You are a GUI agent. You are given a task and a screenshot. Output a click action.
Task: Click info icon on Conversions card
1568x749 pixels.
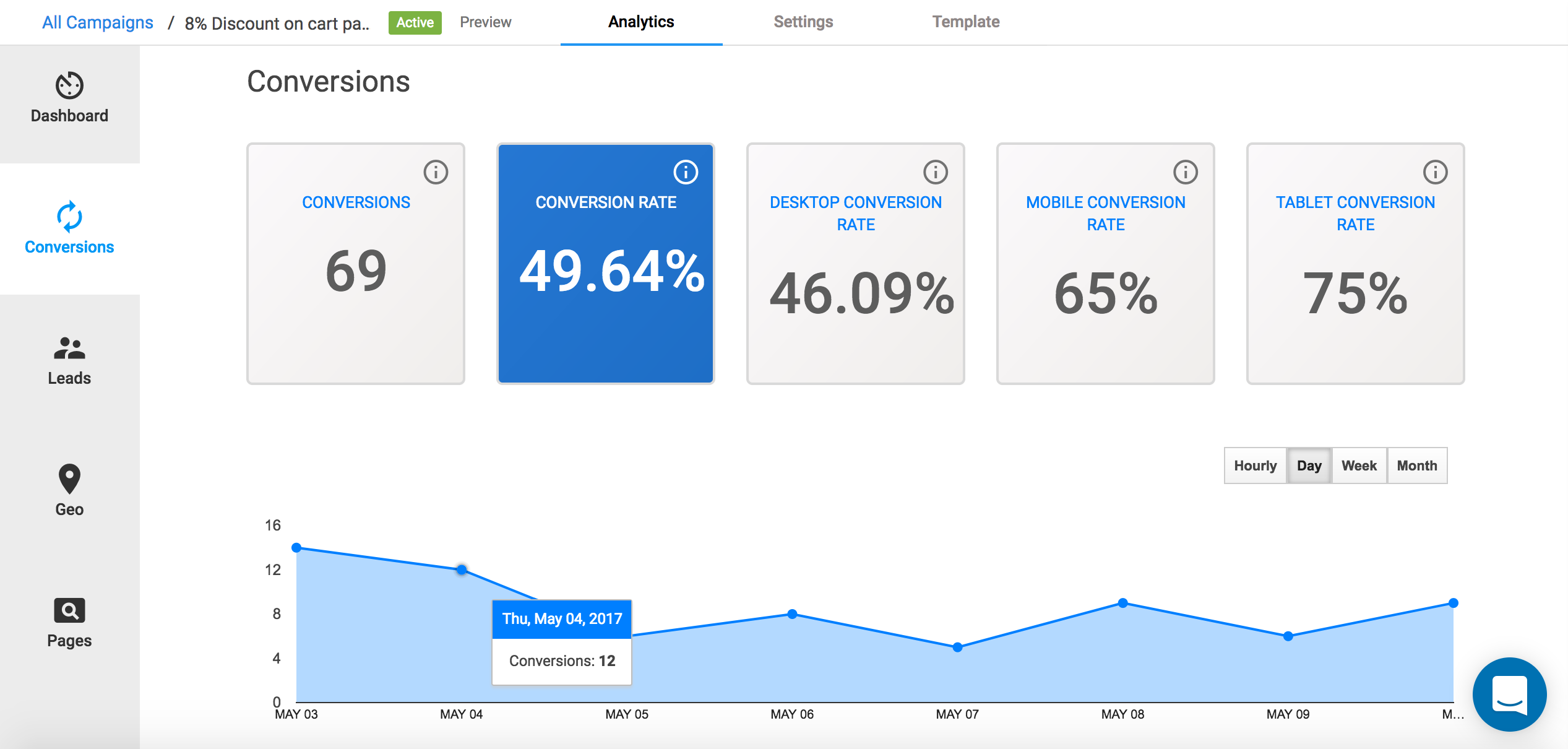pyautogui.click(x=436, y=172)
